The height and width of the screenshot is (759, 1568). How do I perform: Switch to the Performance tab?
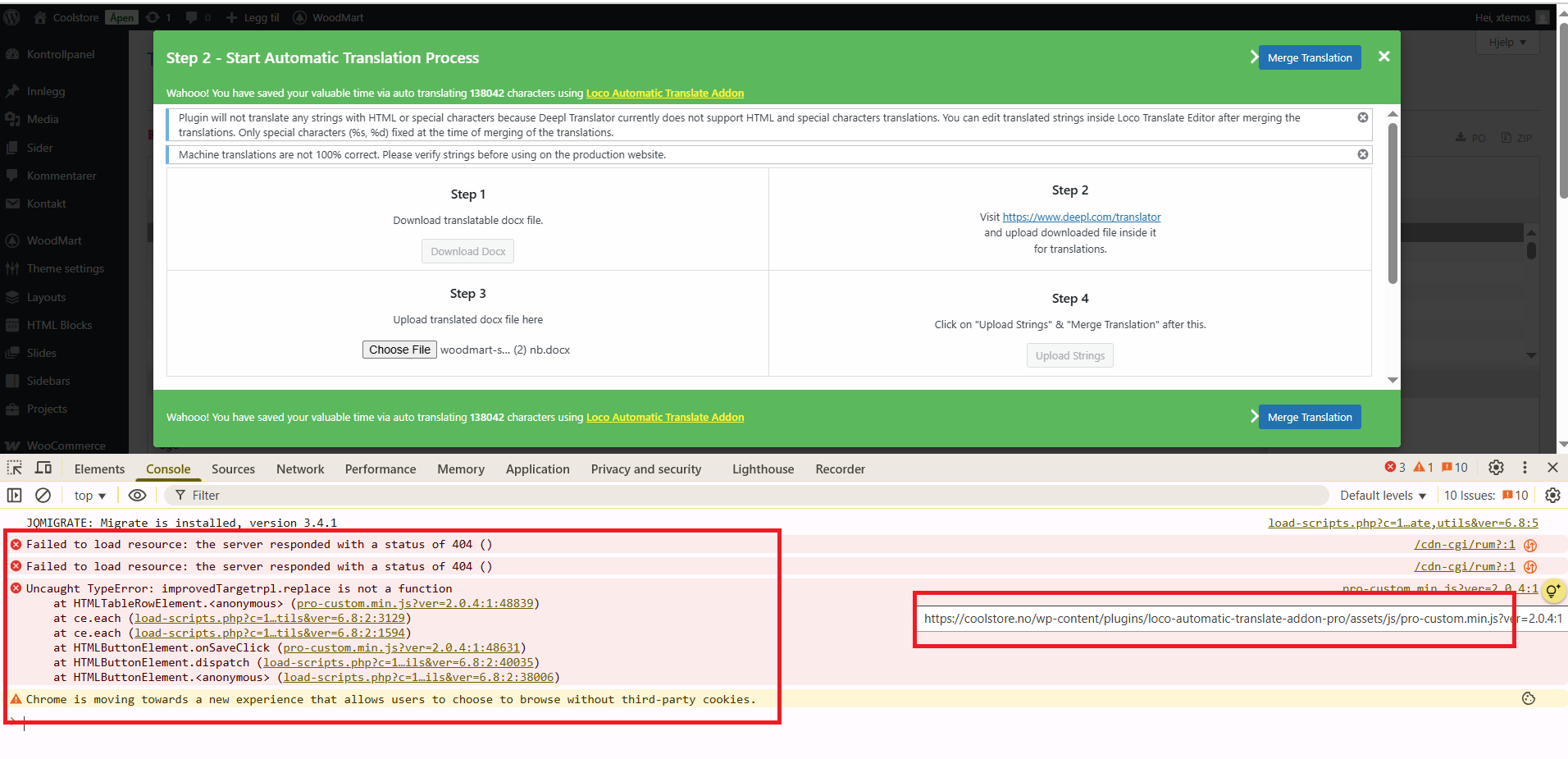click(x=381, y=469)
